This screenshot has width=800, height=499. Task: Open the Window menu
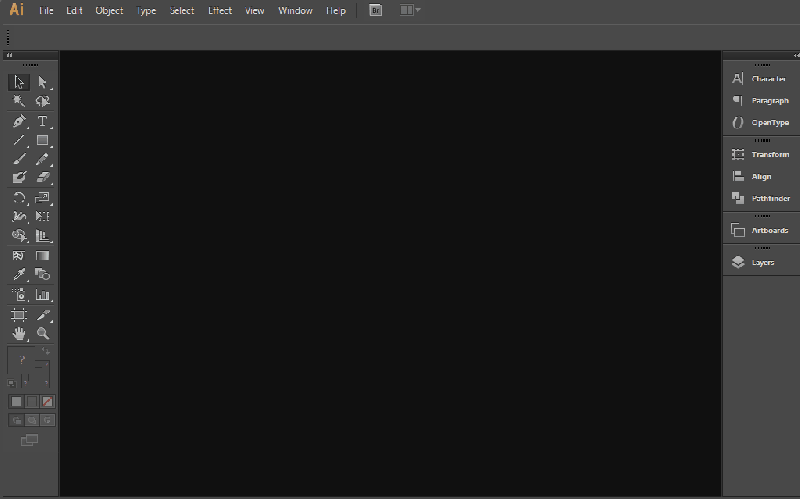295,11
